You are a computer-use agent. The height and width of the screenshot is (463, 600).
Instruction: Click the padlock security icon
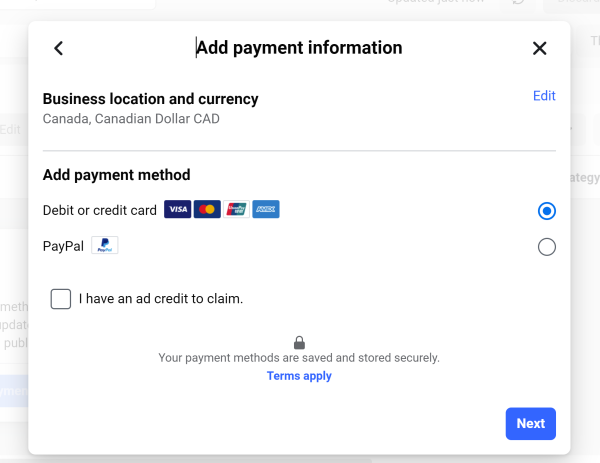pyautogui.click(x=299, y=342)
